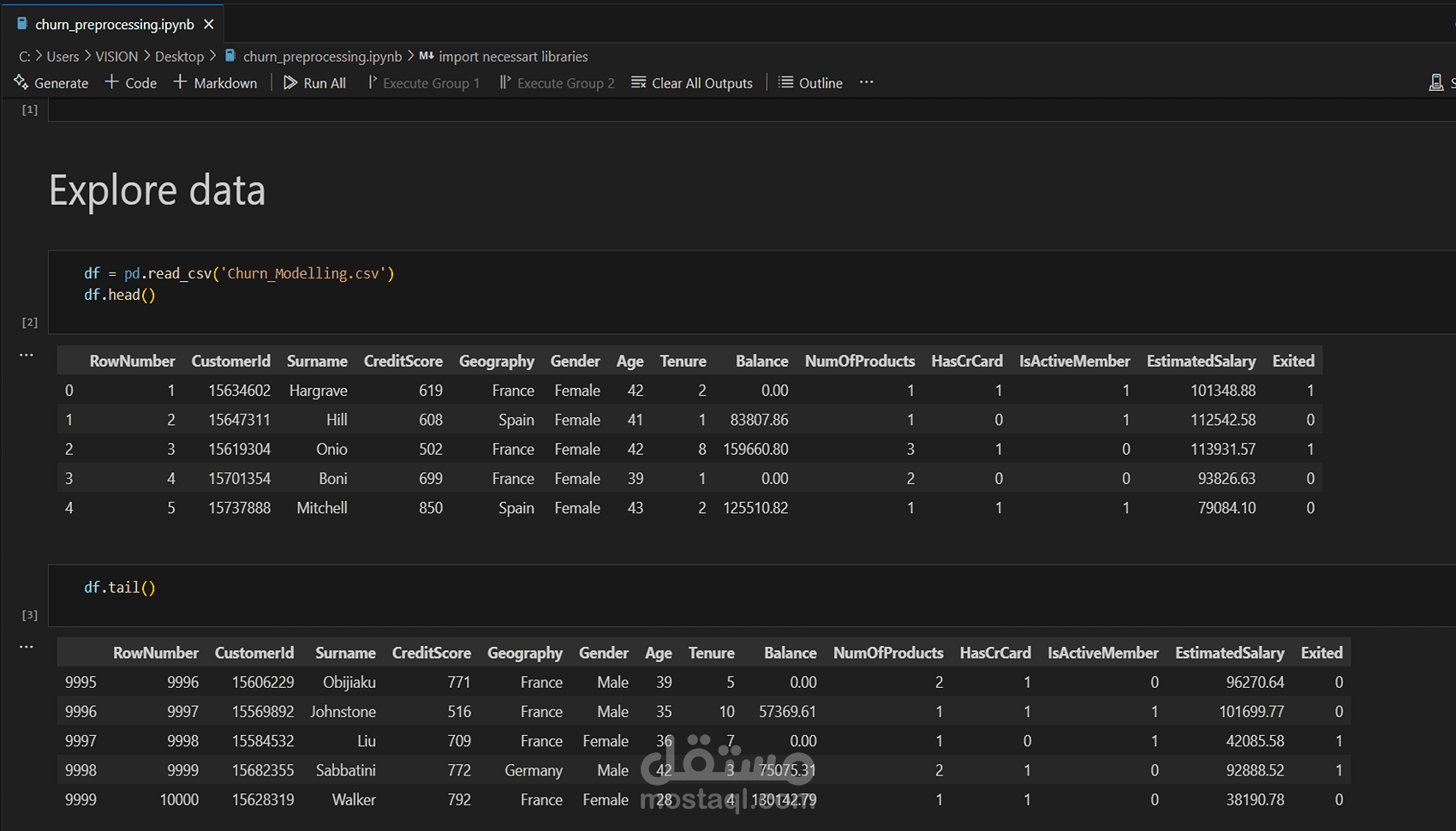Open the Users breadcrumb folder
This screenshot has width=1456, height=831.
[x=63, y=57]
